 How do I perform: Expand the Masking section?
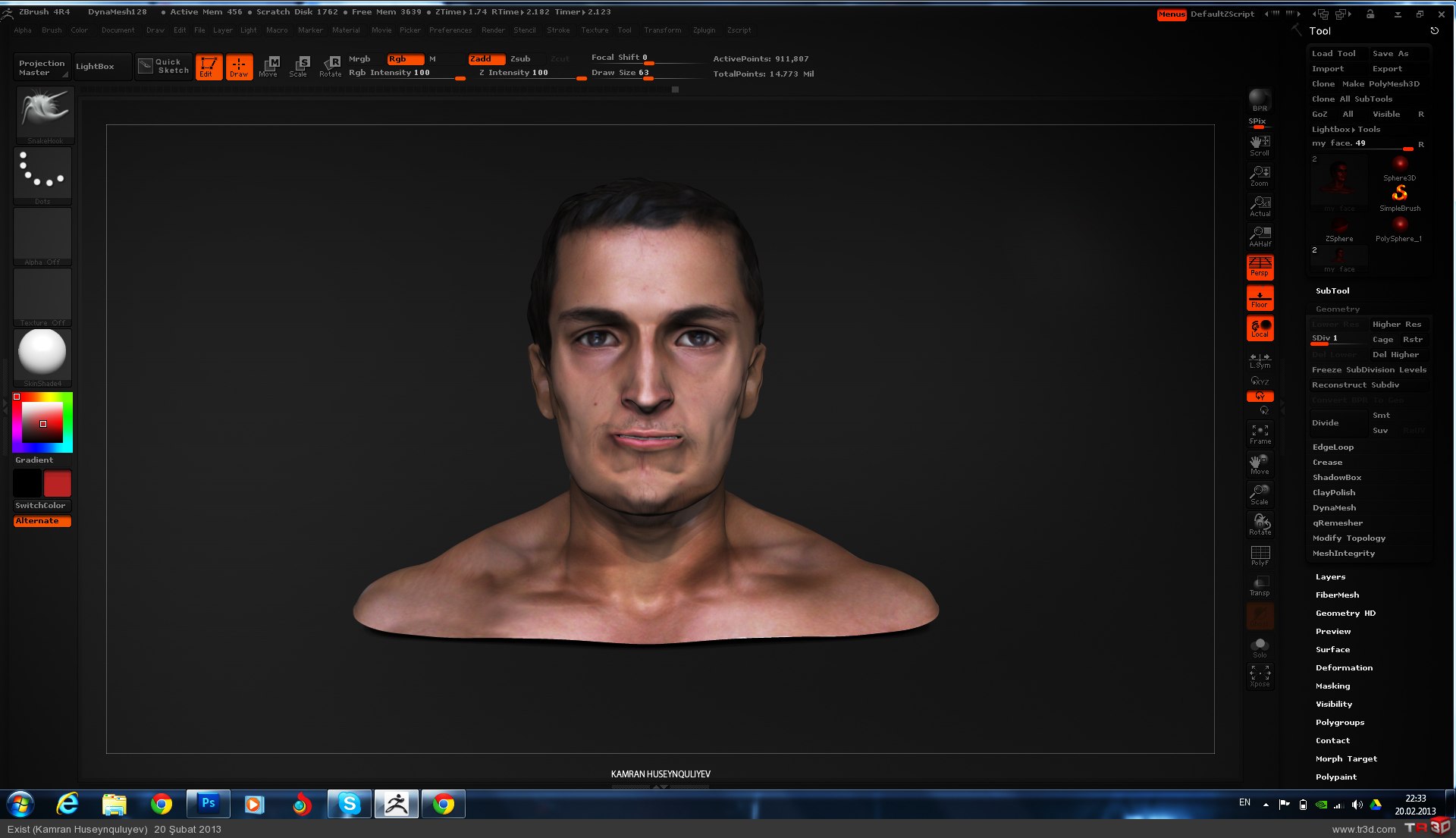click(x=1332, y=686)
